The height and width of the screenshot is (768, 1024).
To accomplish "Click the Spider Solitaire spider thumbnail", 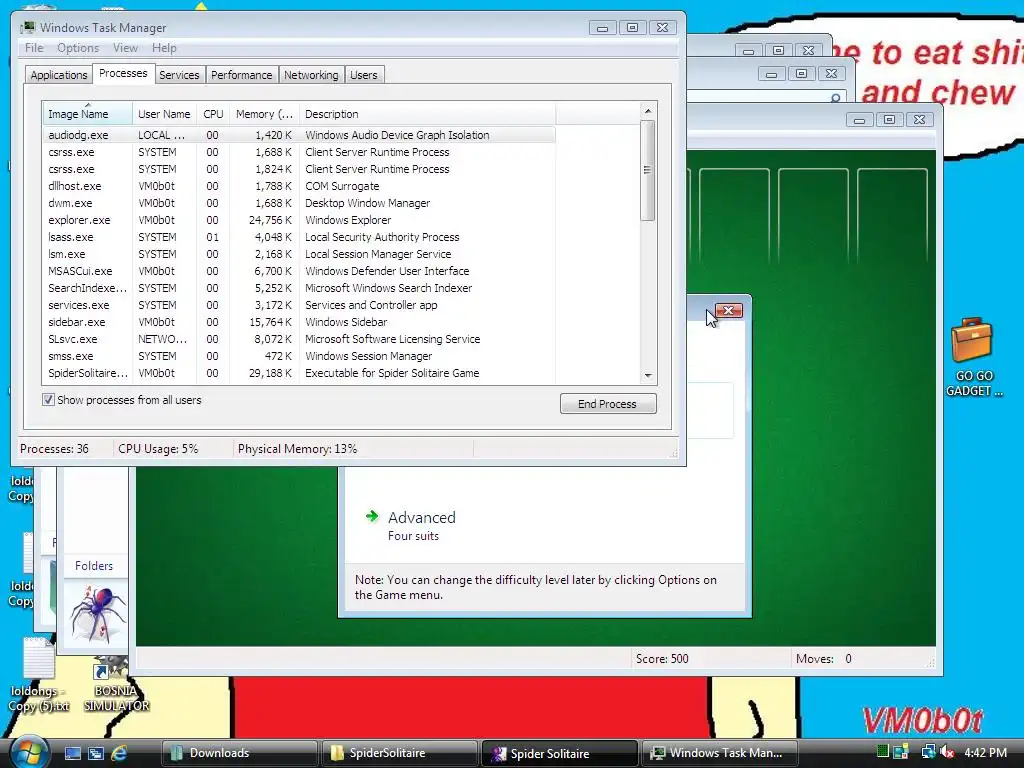I will click(x=96, y=613).
